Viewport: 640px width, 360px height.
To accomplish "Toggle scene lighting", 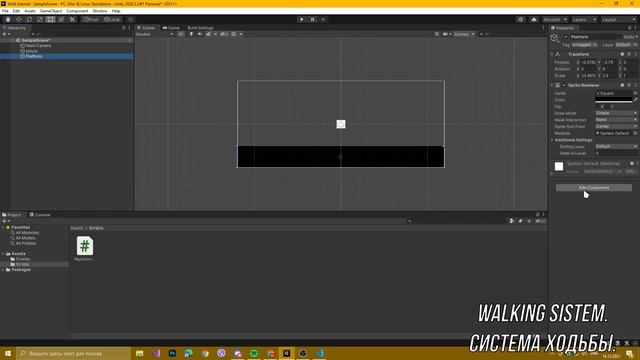I will 191,34.
